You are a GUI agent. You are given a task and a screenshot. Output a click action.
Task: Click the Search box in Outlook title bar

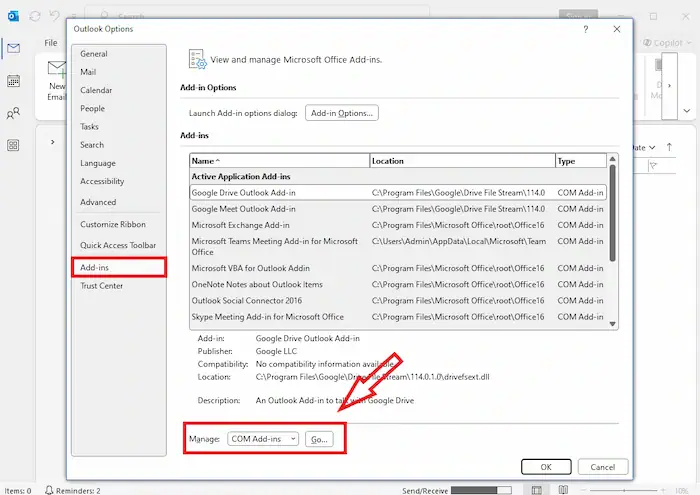click(x=257, y=16)
